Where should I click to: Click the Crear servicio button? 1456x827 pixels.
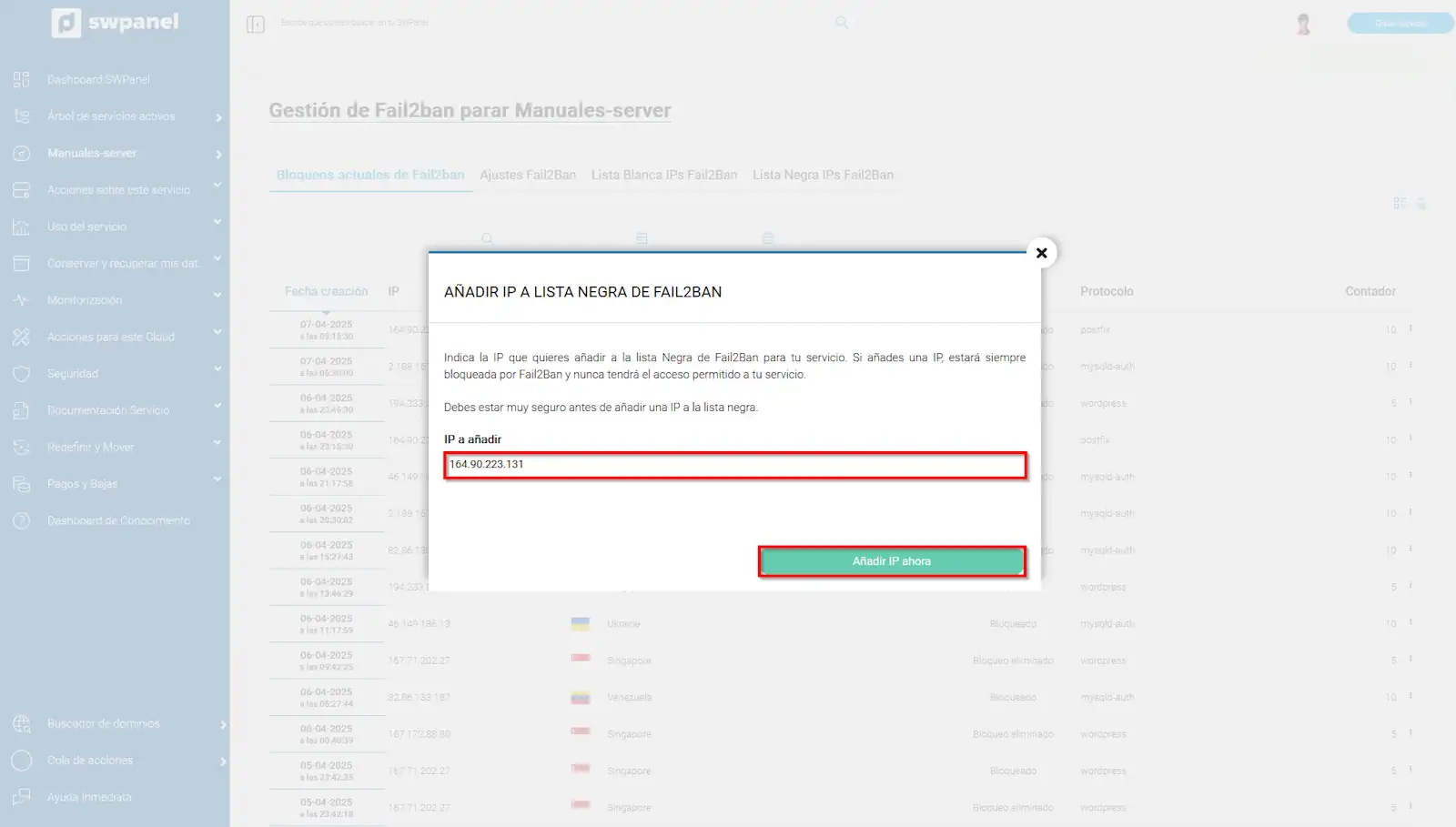click(1400, 24)
